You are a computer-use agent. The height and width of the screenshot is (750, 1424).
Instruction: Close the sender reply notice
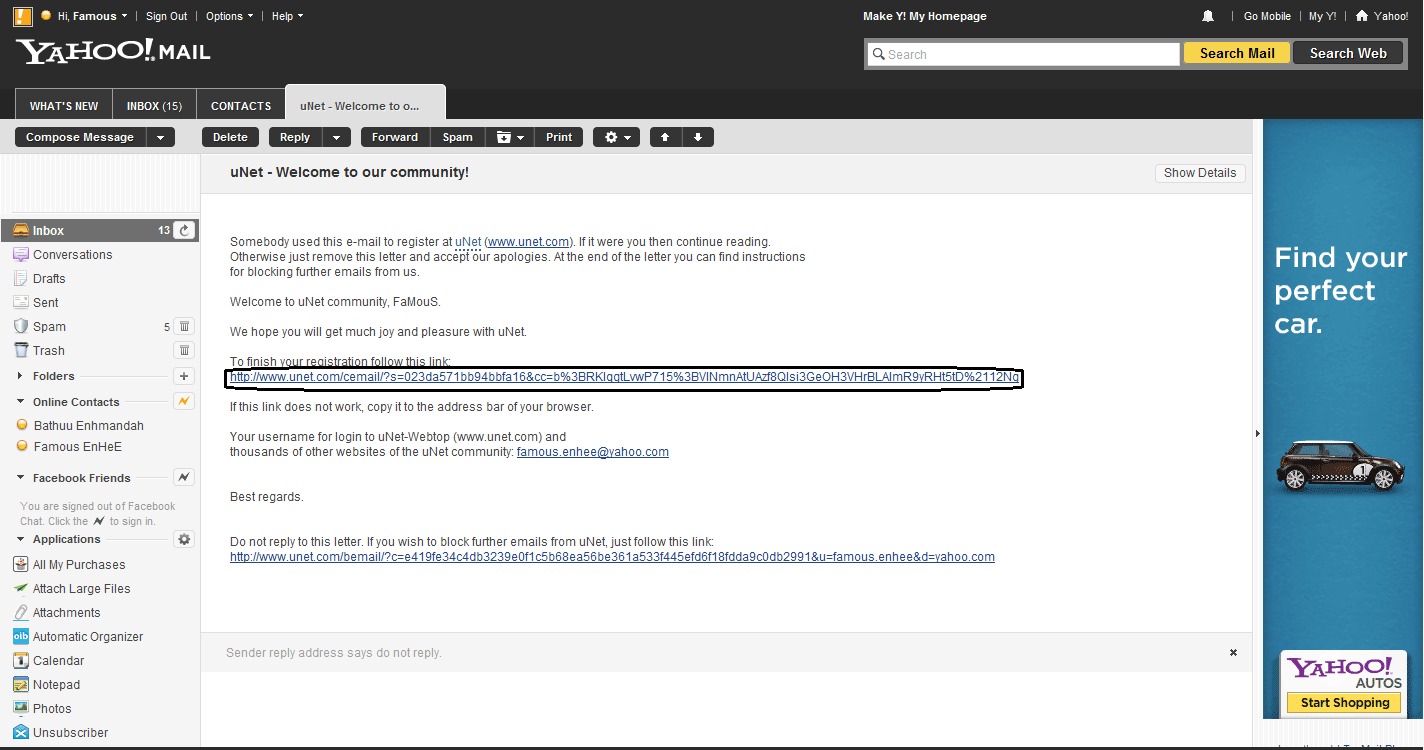click(x=1233, y=652)
